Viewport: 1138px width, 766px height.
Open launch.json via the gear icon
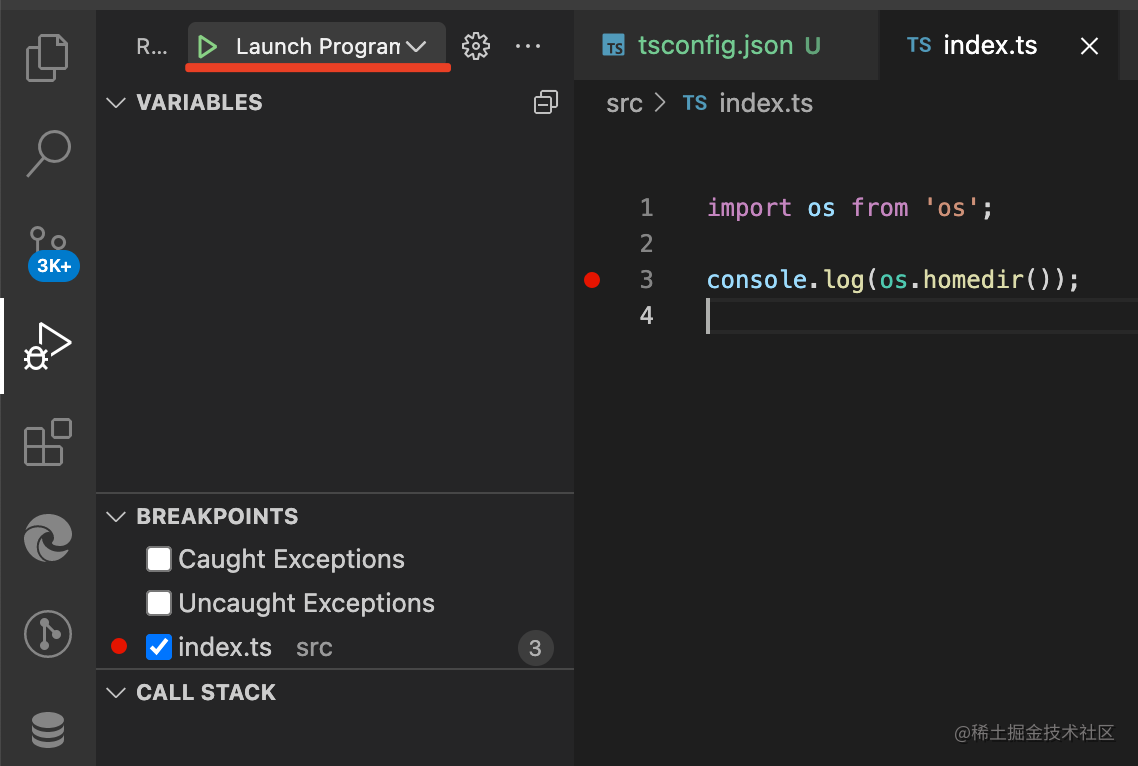pos(476,46)
